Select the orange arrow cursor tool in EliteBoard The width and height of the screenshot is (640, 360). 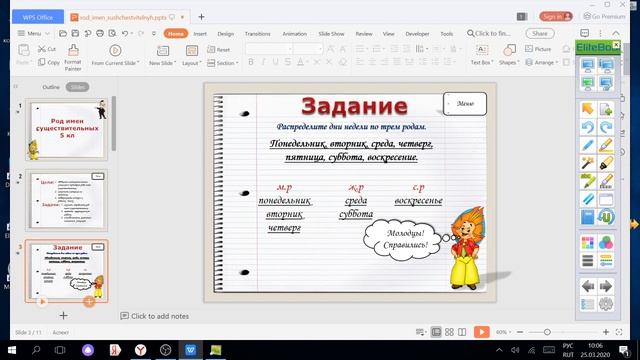pyautogui.click(x=587, y=109)
